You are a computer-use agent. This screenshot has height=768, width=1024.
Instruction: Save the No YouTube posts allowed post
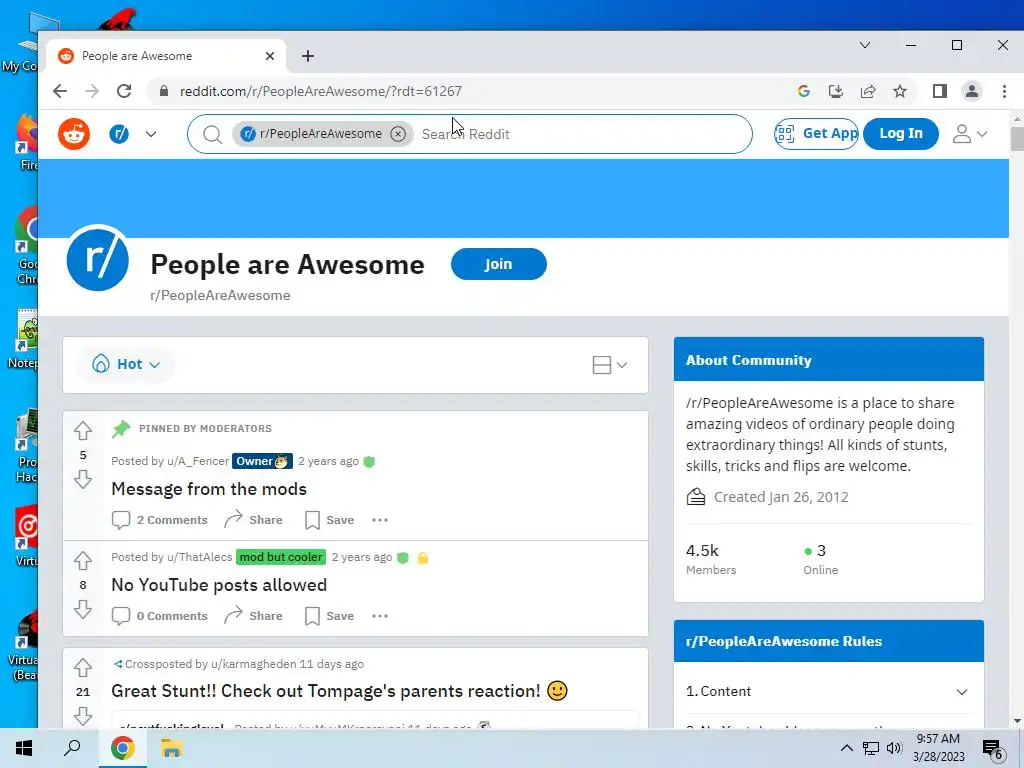tap(330, 616)
